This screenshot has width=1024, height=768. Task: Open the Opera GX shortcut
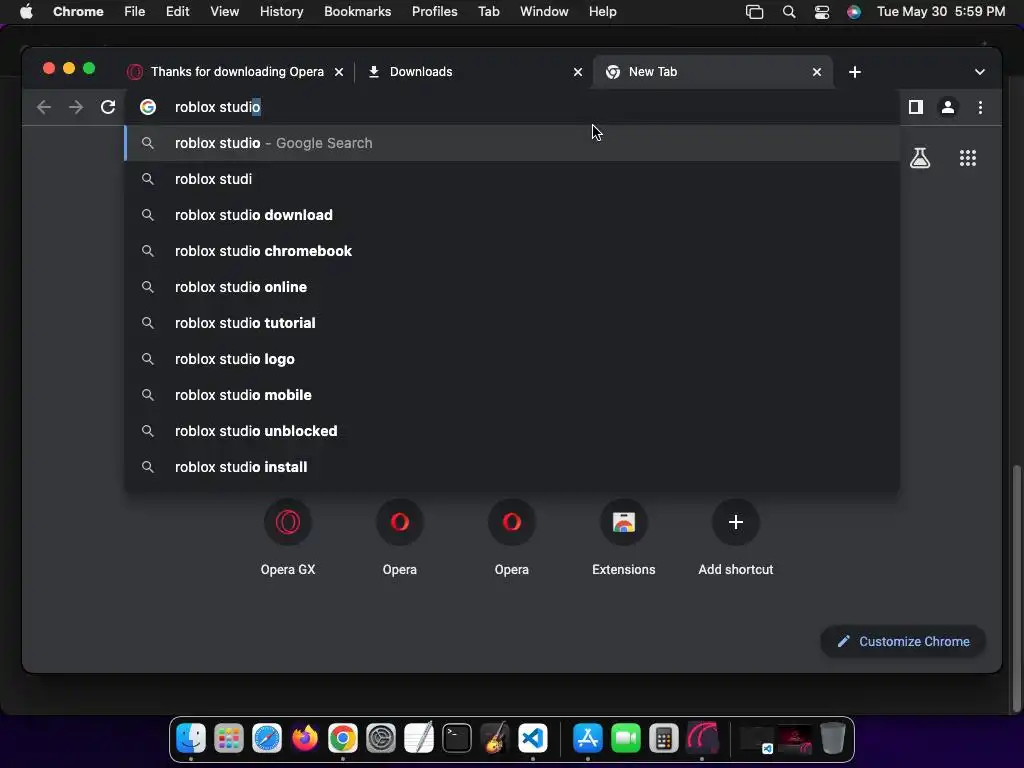tap(288, 537)
